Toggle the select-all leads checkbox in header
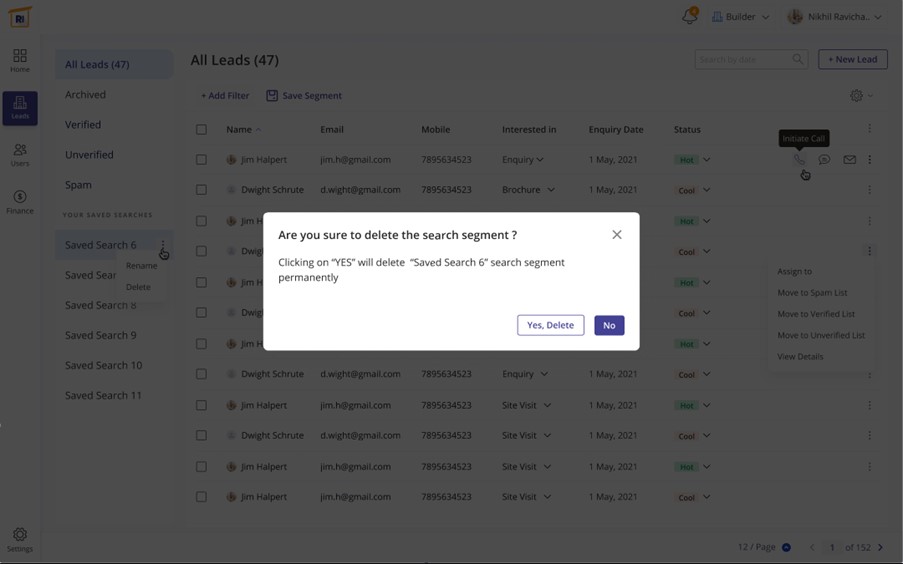 point(201,129)
